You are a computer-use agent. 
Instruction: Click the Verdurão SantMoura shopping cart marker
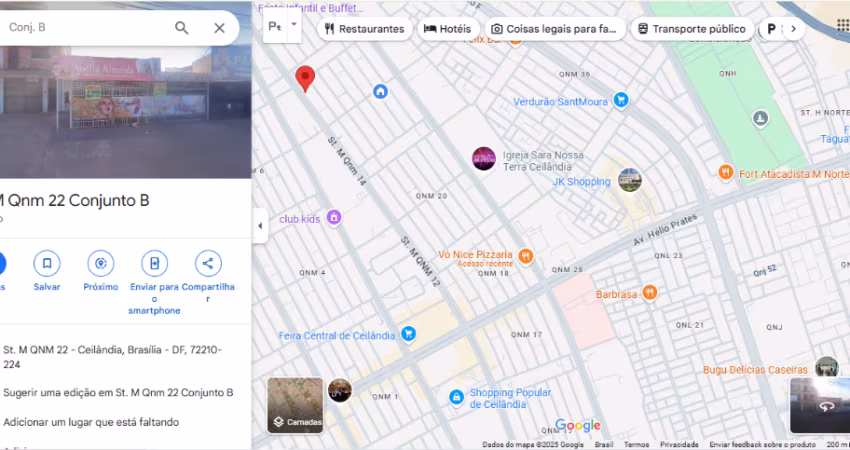pos(621,100)
